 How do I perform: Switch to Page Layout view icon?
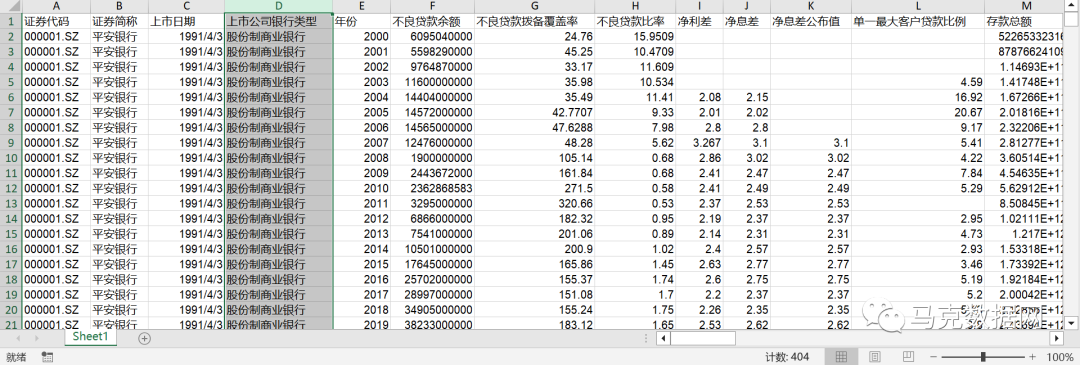coord(874,357)
